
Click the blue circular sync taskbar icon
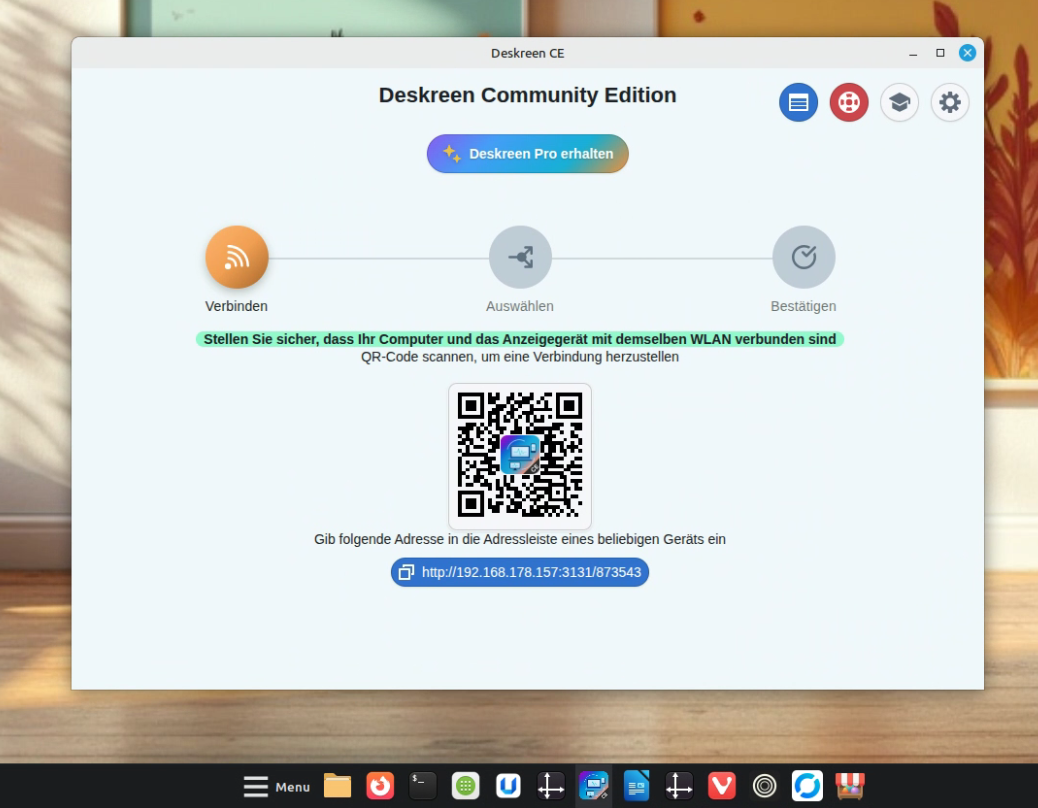coord(807,786)
